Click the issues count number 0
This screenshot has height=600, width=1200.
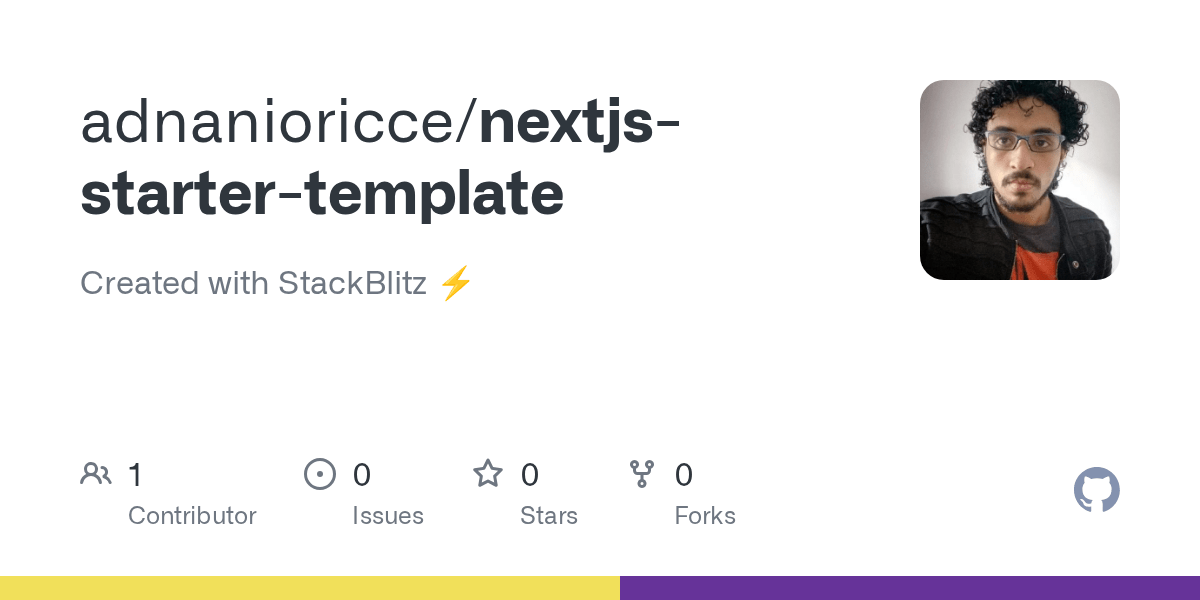[362, 475]
